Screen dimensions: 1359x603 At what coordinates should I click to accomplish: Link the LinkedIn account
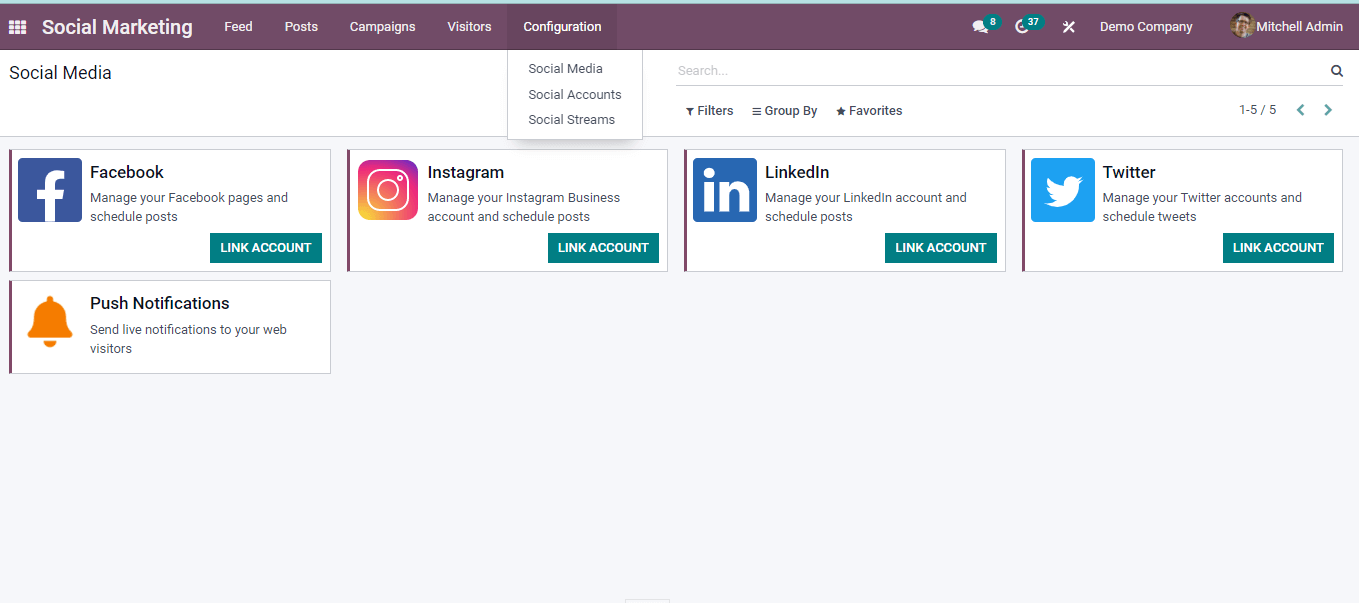940,247
